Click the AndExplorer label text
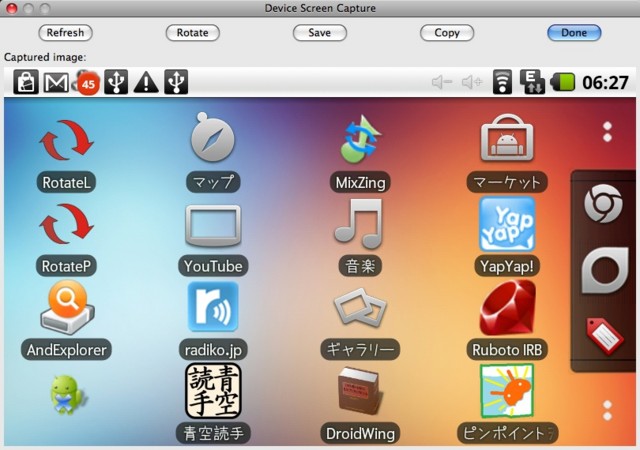 (x=67, y=350)
